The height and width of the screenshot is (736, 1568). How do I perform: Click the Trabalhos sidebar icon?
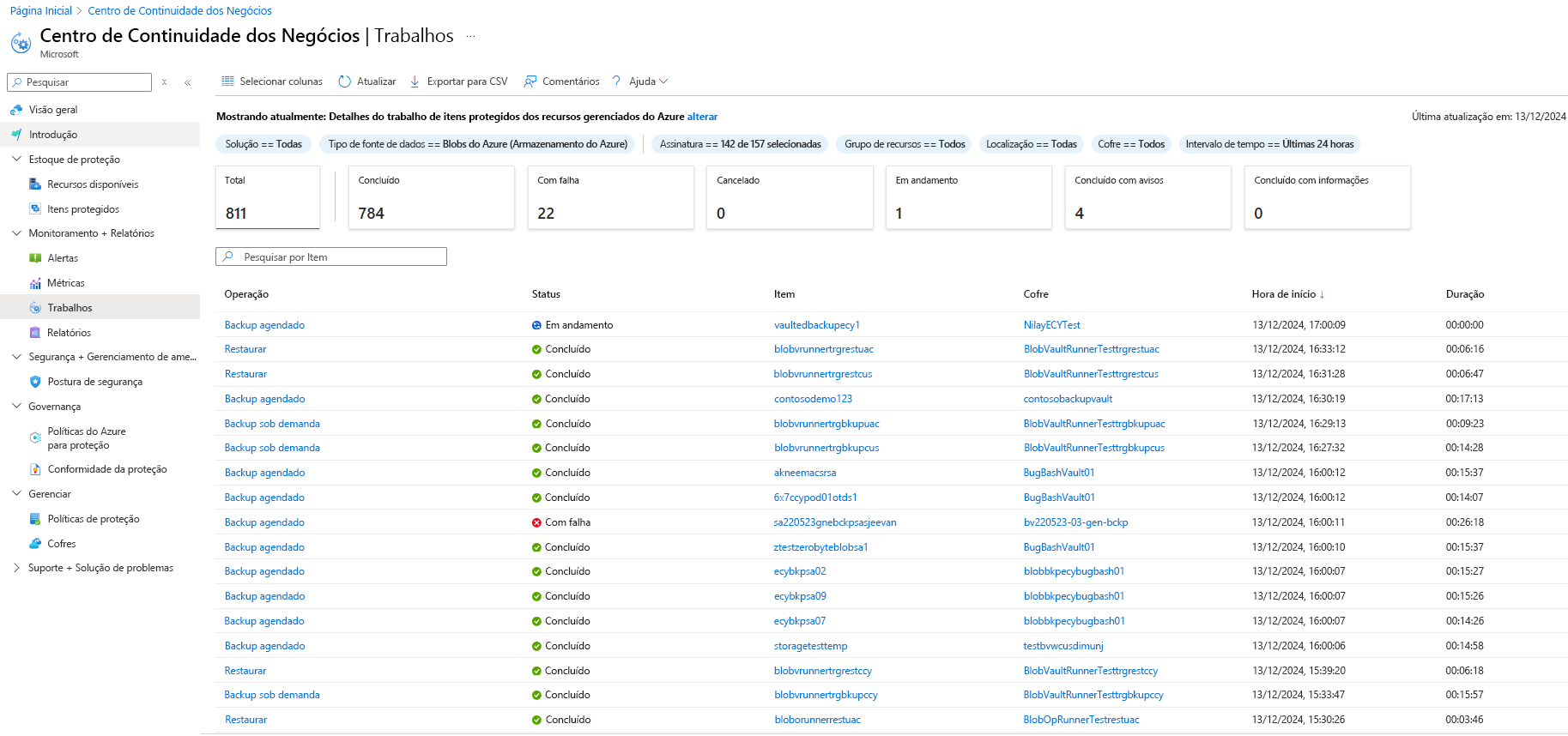tap(35, 308)
